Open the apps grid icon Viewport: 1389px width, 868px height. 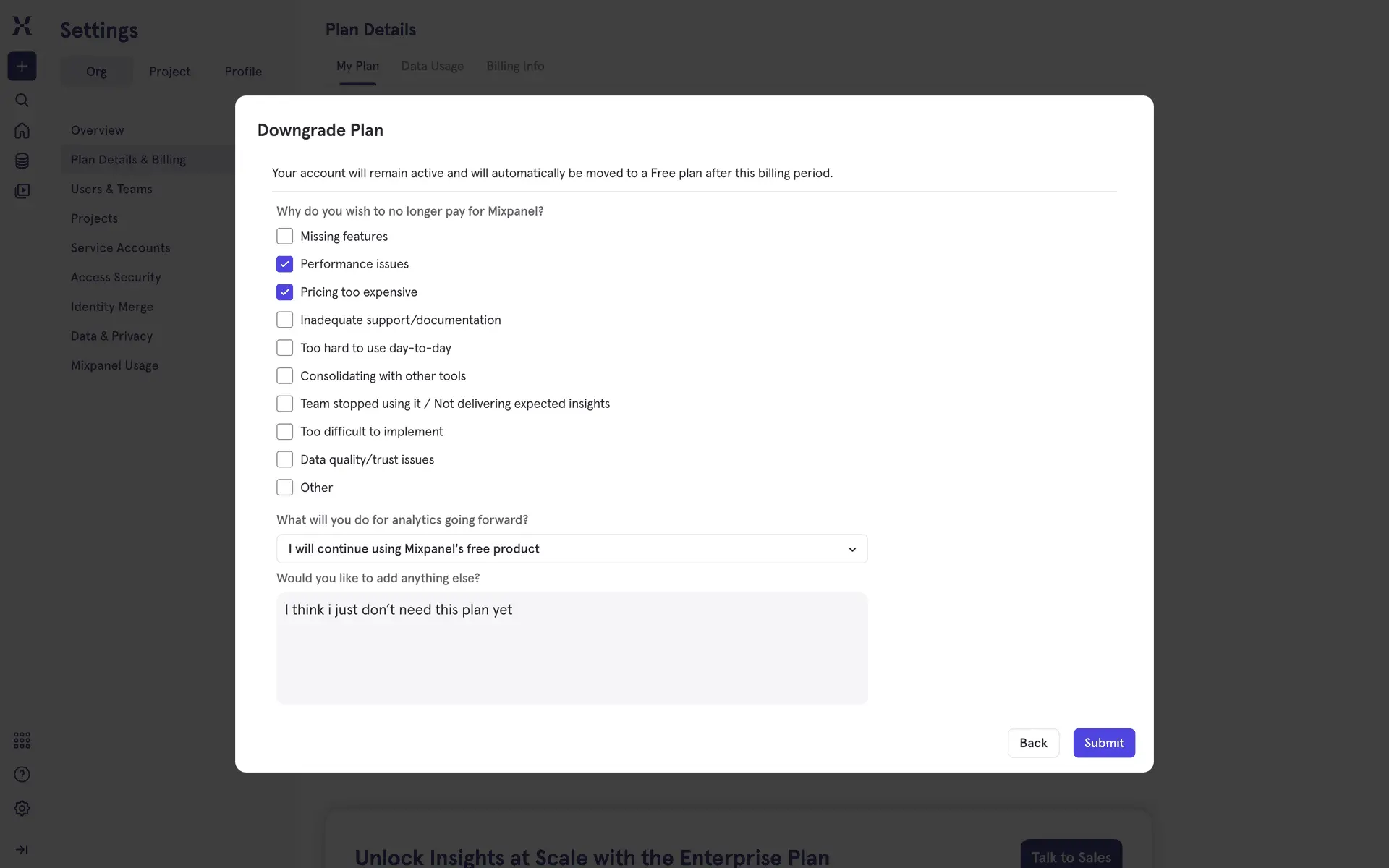click(22, 740)
